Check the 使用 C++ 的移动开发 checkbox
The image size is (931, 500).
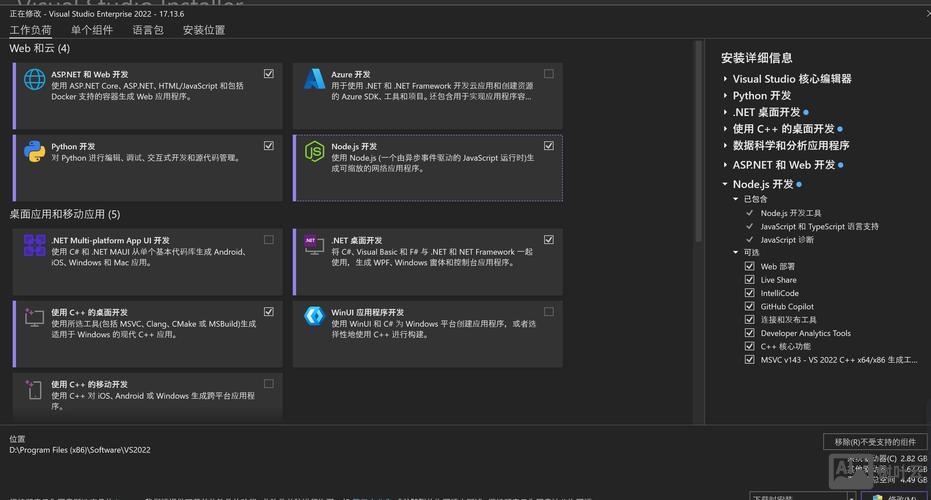pyautogui.click(x=269, y=384)
